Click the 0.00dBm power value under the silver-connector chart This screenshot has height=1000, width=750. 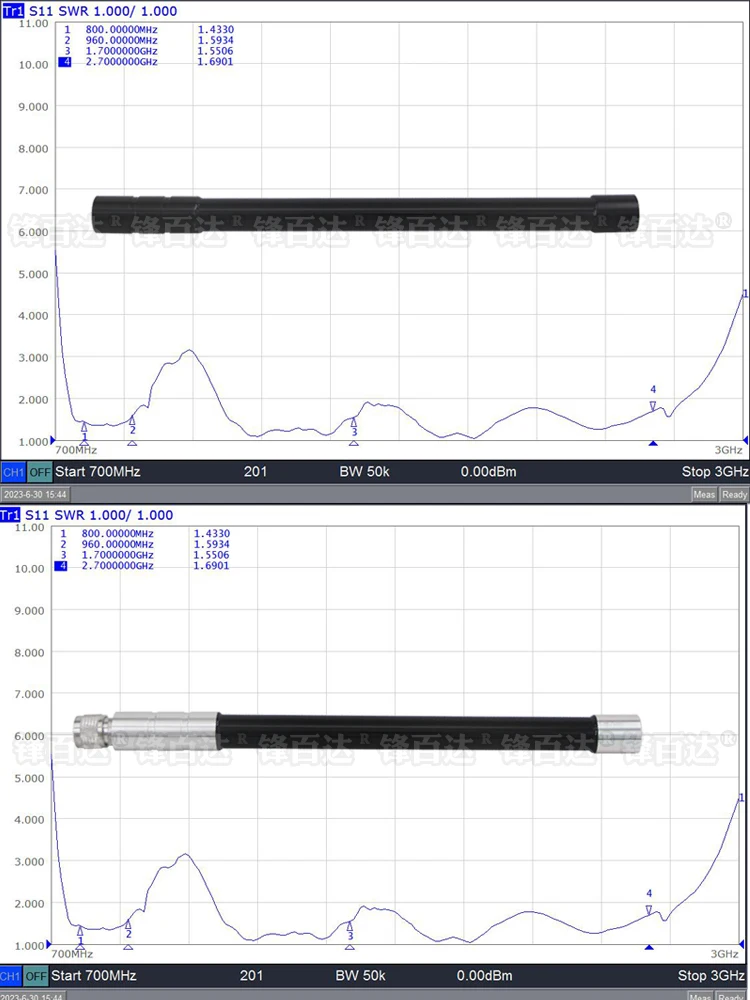tap(485, 976)
